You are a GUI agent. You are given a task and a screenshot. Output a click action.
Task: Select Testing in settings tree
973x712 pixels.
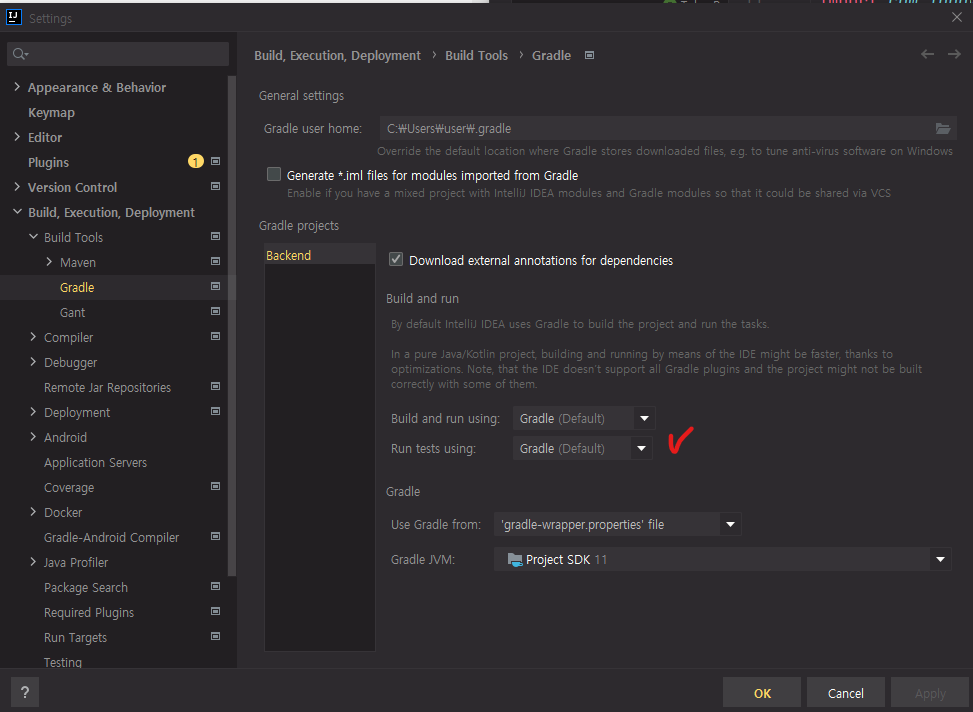(63, 662)
